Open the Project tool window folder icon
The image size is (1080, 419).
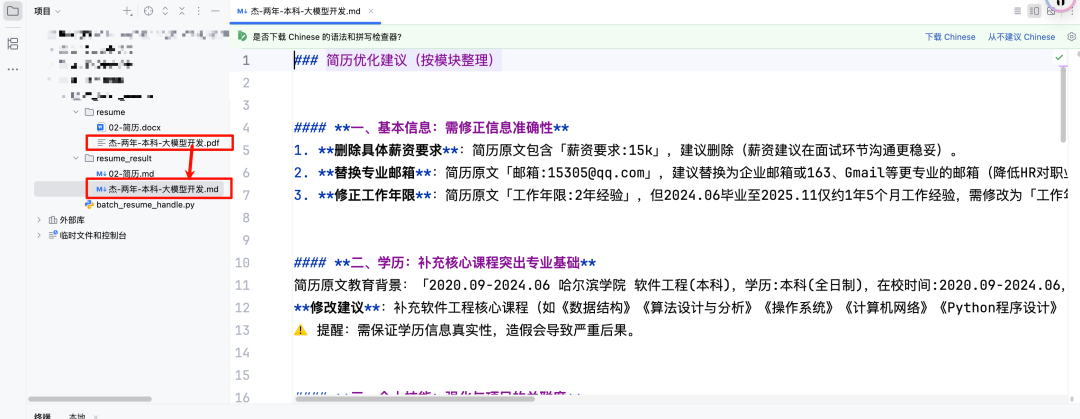point(12,11)
